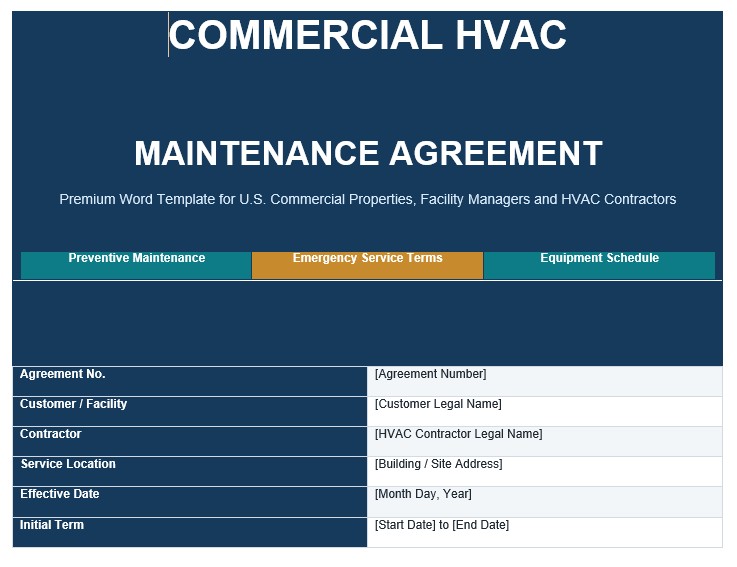
Task: Click the [Agreement Number] placeholder
Action: (x=431, y=374)
